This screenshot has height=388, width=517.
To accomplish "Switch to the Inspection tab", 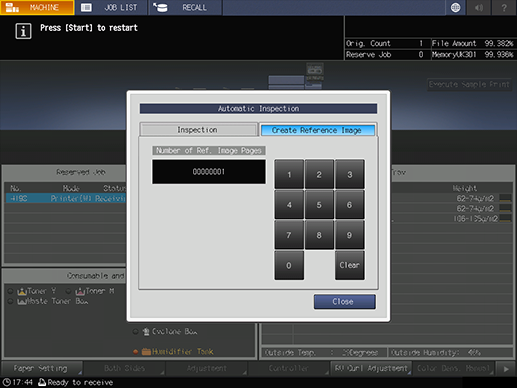I will [x=198, y=130].
